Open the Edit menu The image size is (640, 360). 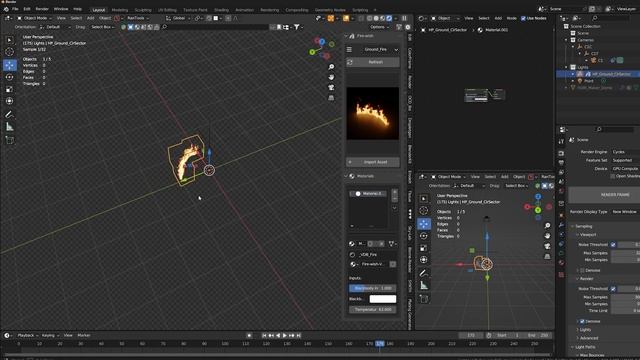27,9
